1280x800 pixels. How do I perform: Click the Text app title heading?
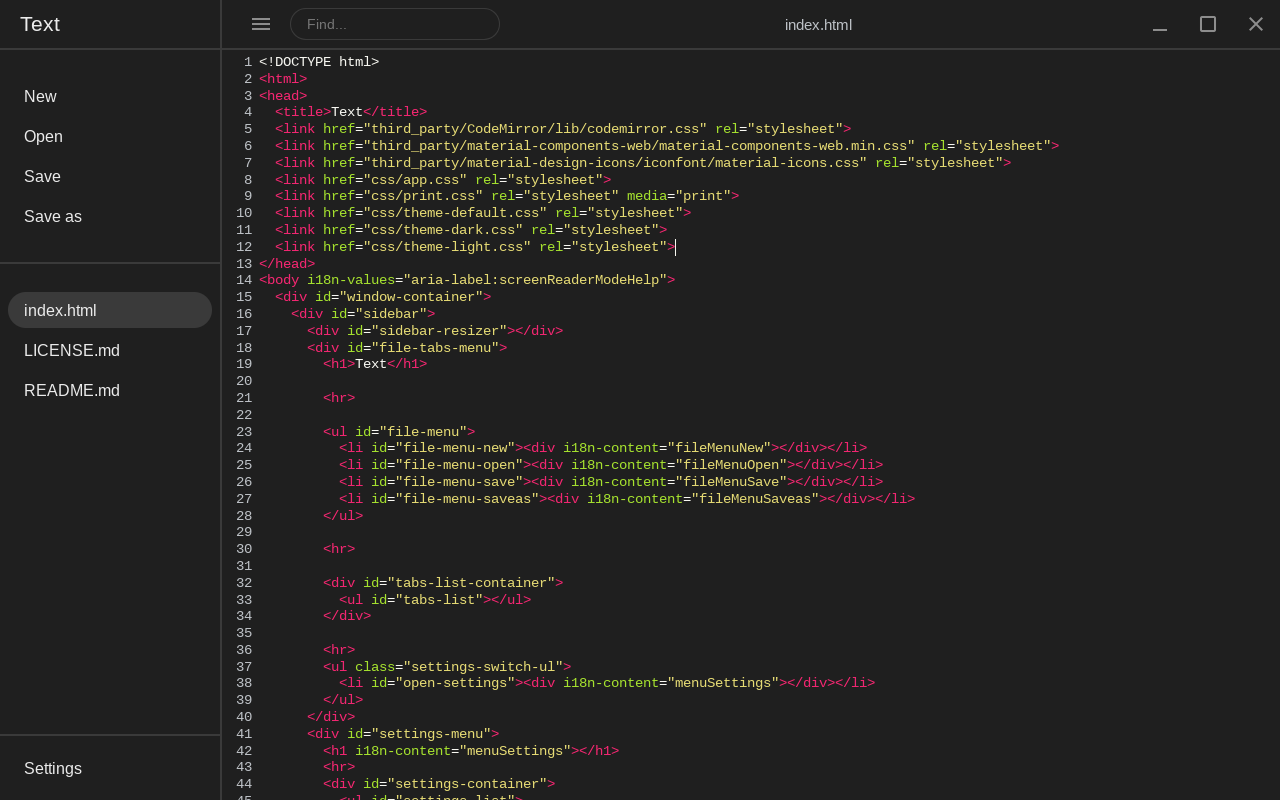point(40,24)
